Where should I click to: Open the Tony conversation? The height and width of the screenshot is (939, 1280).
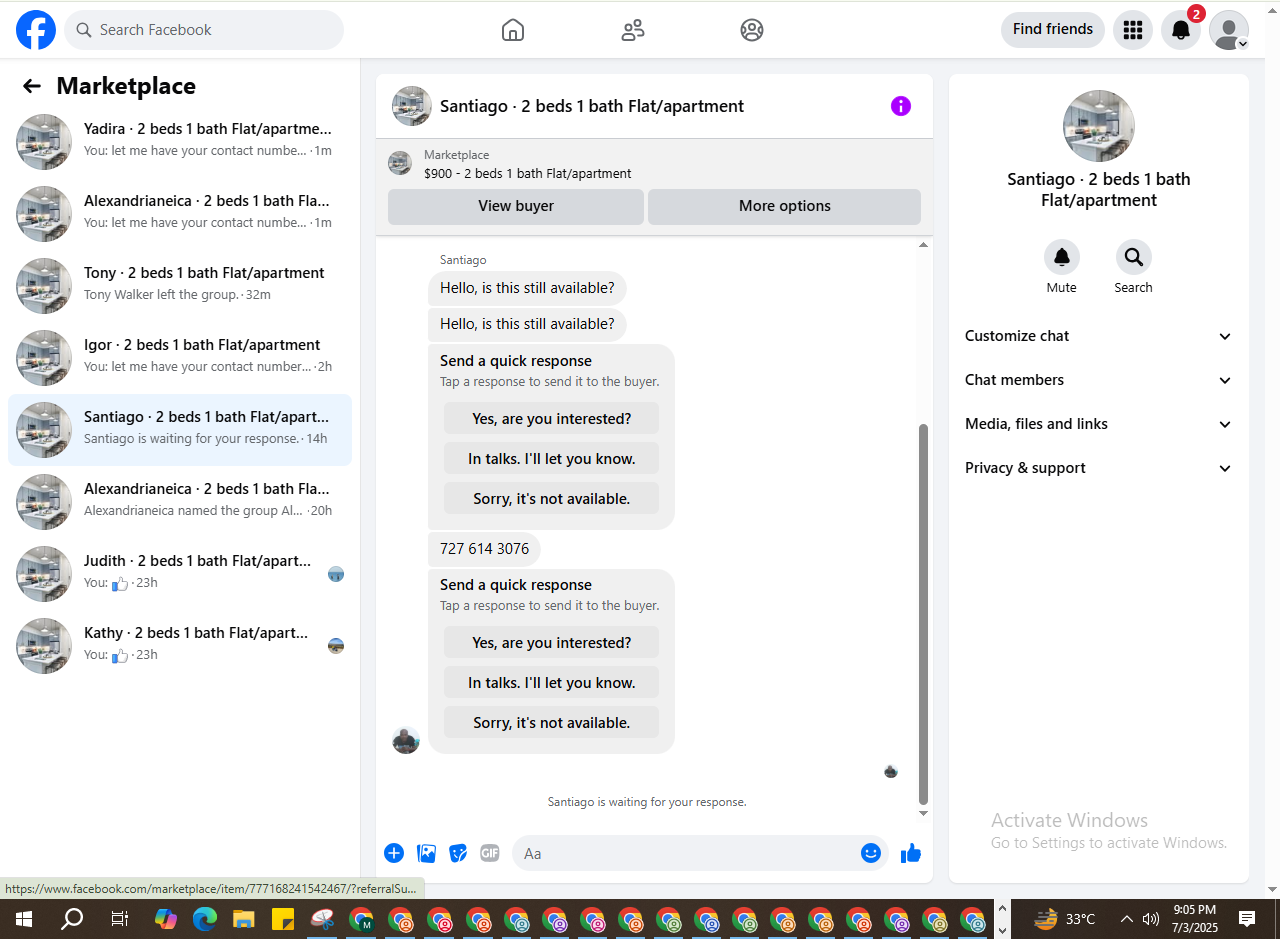tap(180, 286)
